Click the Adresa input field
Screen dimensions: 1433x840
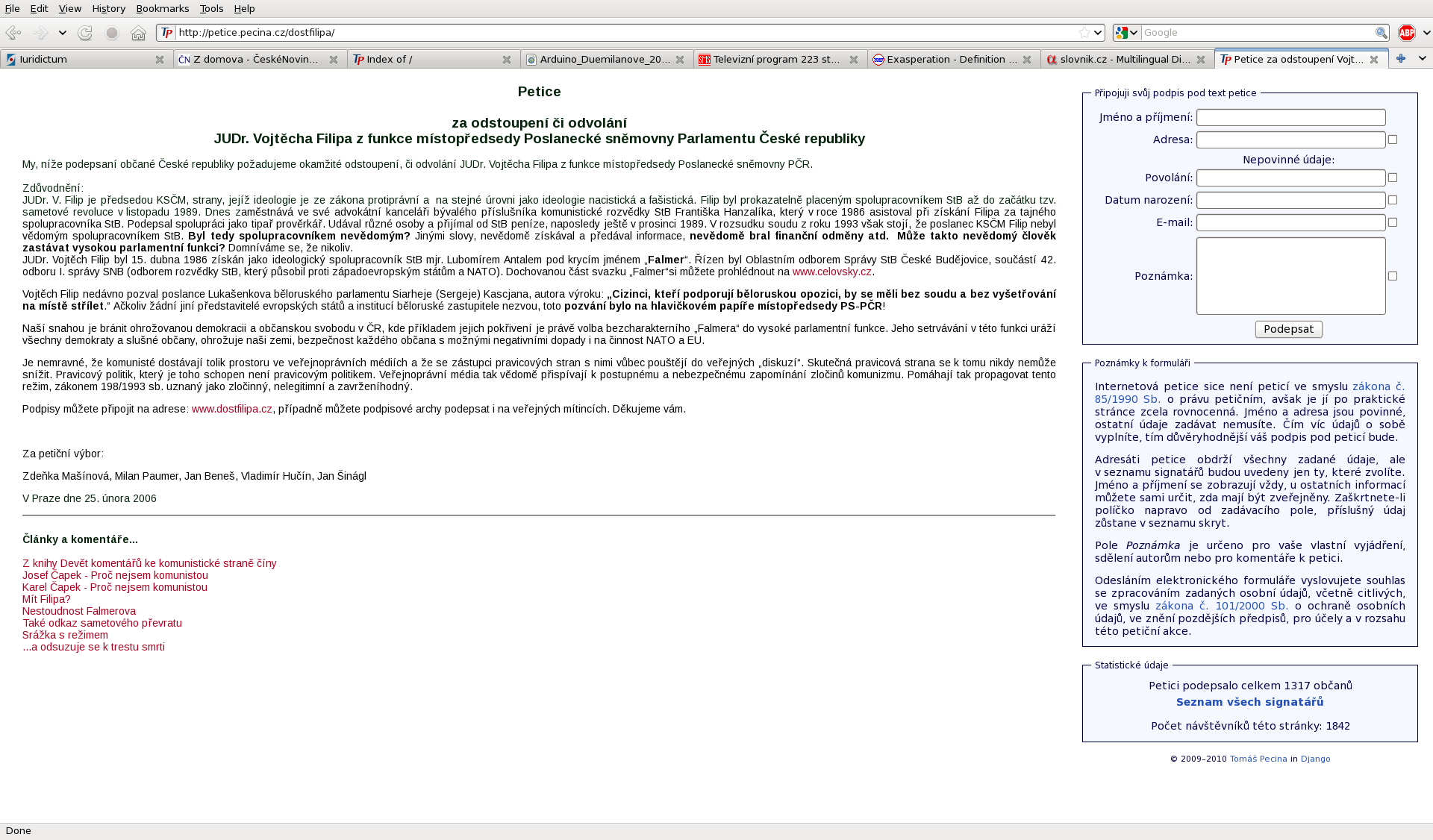point(1290,140)
